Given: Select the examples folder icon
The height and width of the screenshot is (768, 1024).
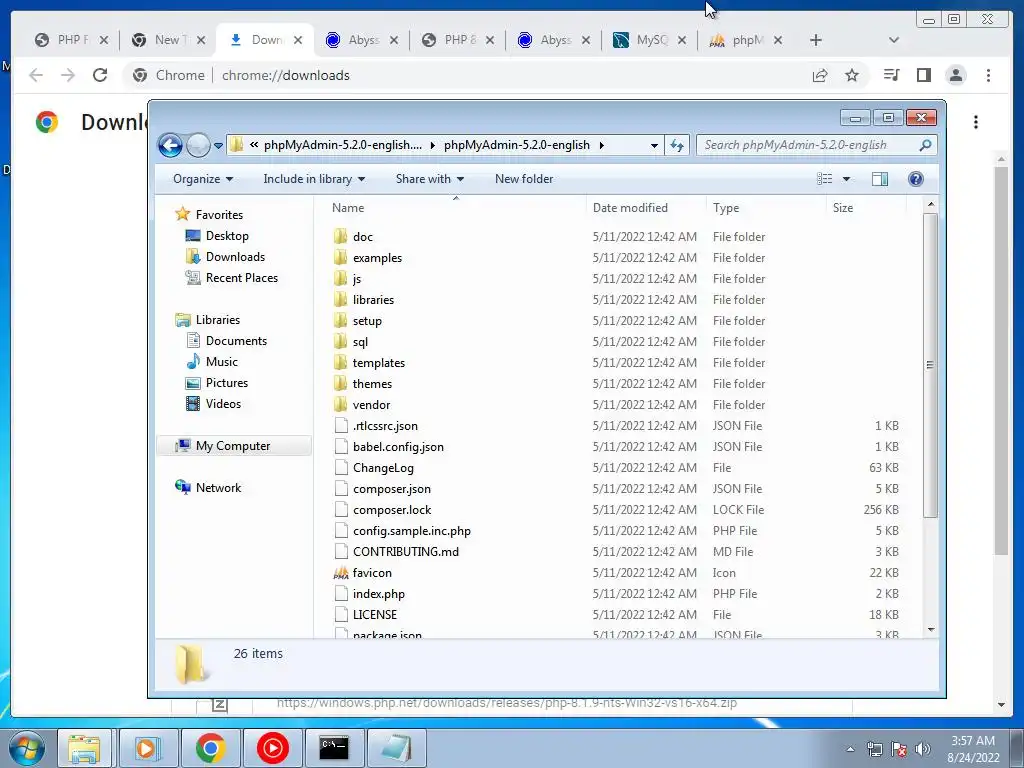Looking at the screenshot, I should click(340, 257).
